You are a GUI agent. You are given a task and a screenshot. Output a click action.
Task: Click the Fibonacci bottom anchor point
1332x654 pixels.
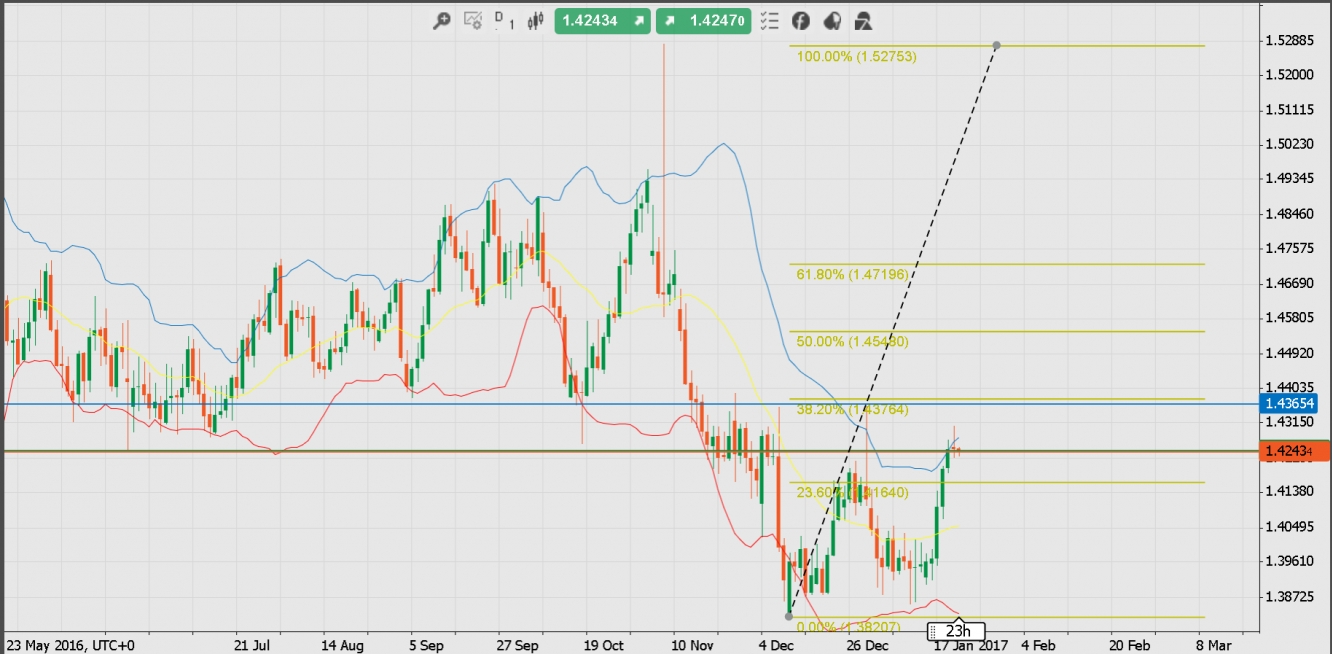789,616
